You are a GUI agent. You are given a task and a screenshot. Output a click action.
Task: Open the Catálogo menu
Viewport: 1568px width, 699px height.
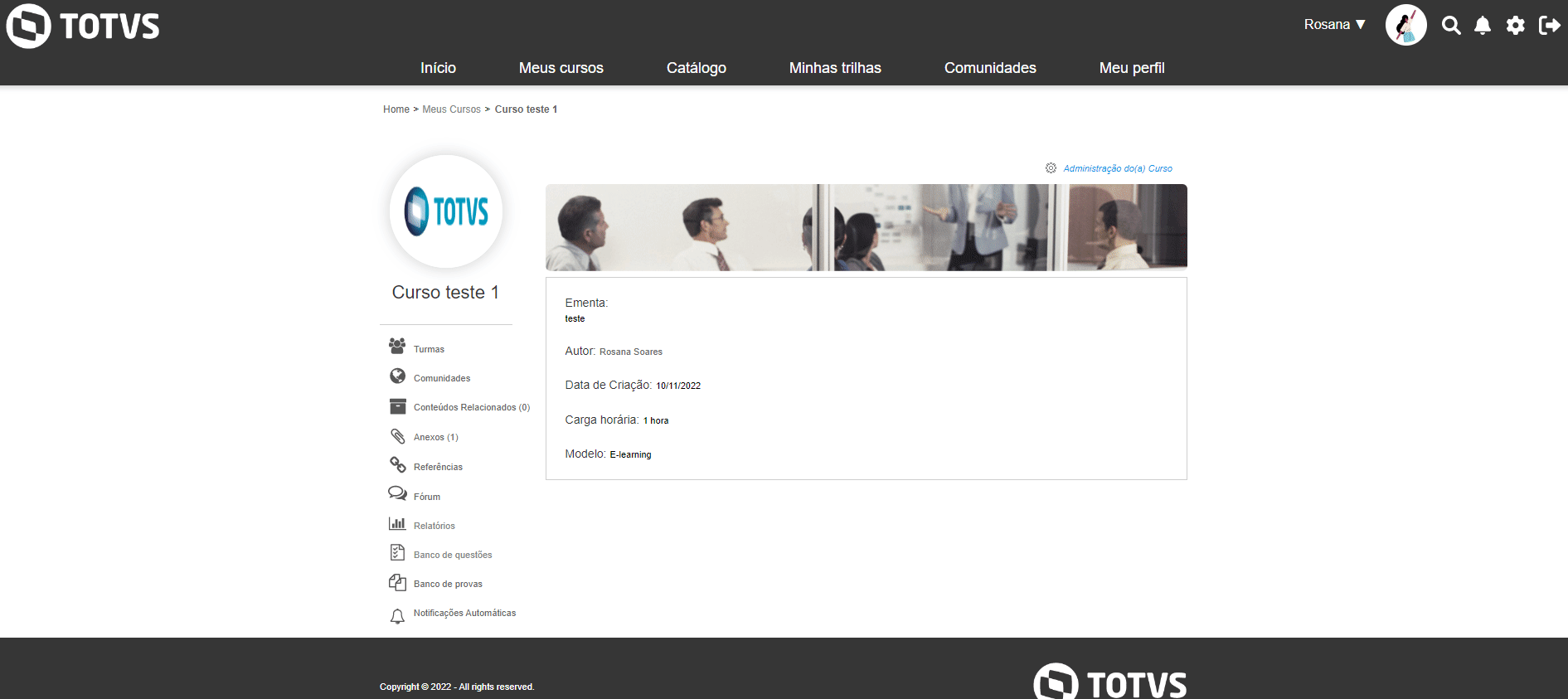coord(697,68)
